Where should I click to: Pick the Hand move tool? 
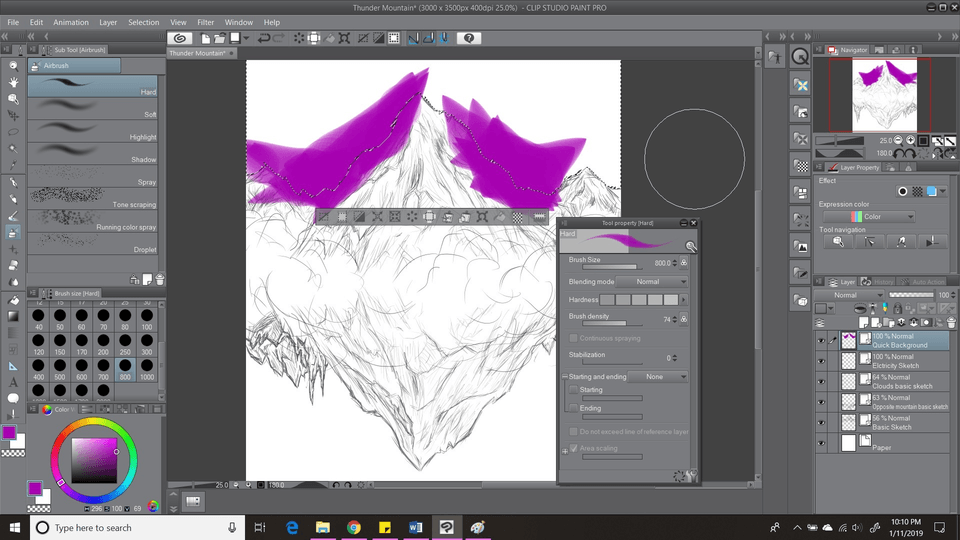[x=13, y=83]
